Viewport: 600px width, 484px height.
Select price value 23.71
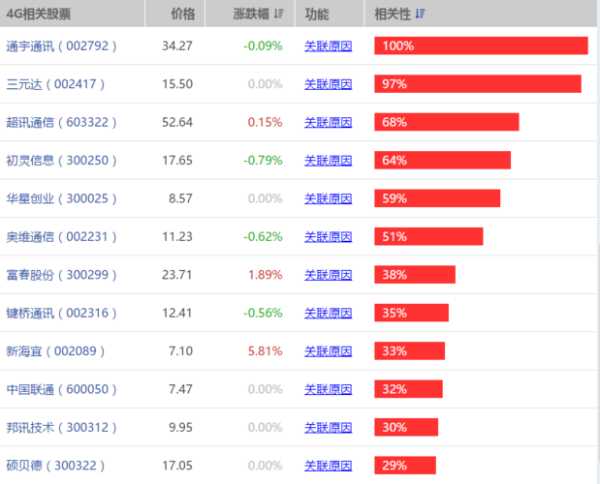point(177,275)
